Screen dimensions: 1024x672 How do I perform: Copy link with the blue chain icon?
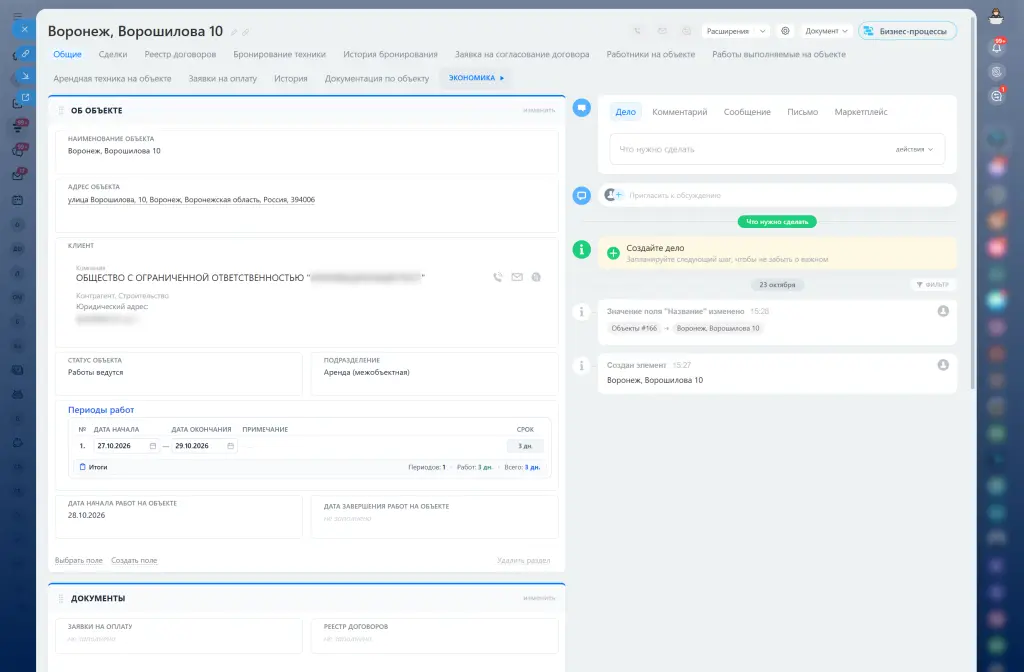click(25, 54)
